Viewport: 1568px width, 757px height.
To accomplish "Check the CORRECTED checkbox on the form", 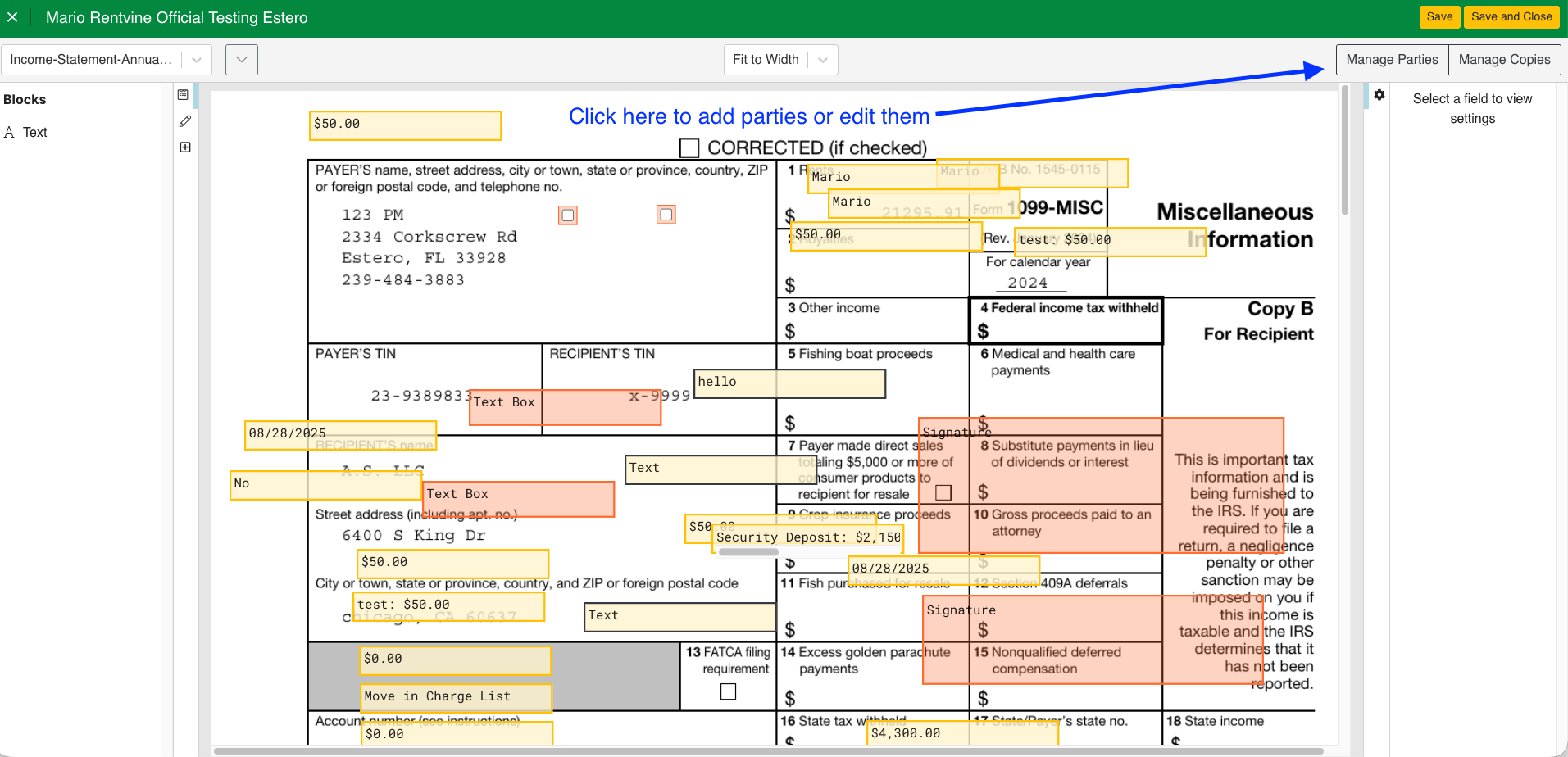I will (x=689, y=148).
